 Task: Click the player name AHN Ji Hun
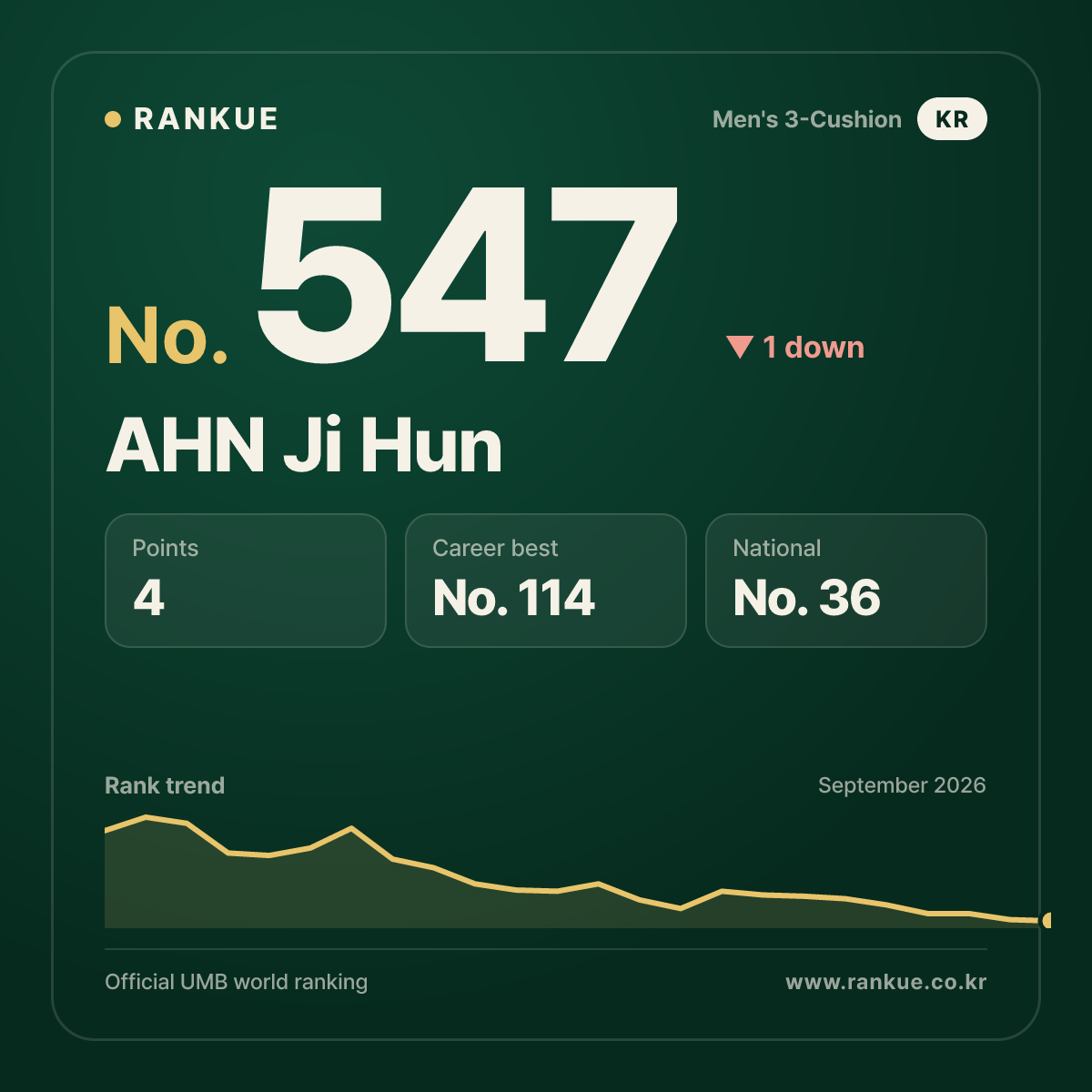click(304, 446)
